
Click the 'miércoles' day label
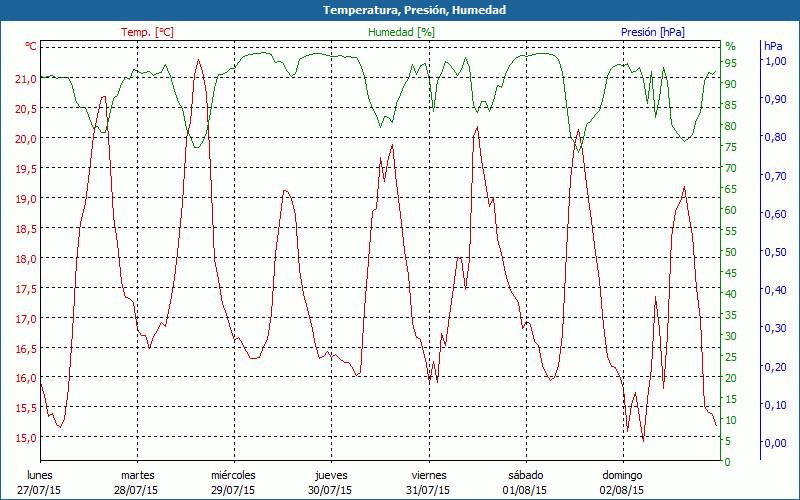pyautogui.click(x=233, y=475)
